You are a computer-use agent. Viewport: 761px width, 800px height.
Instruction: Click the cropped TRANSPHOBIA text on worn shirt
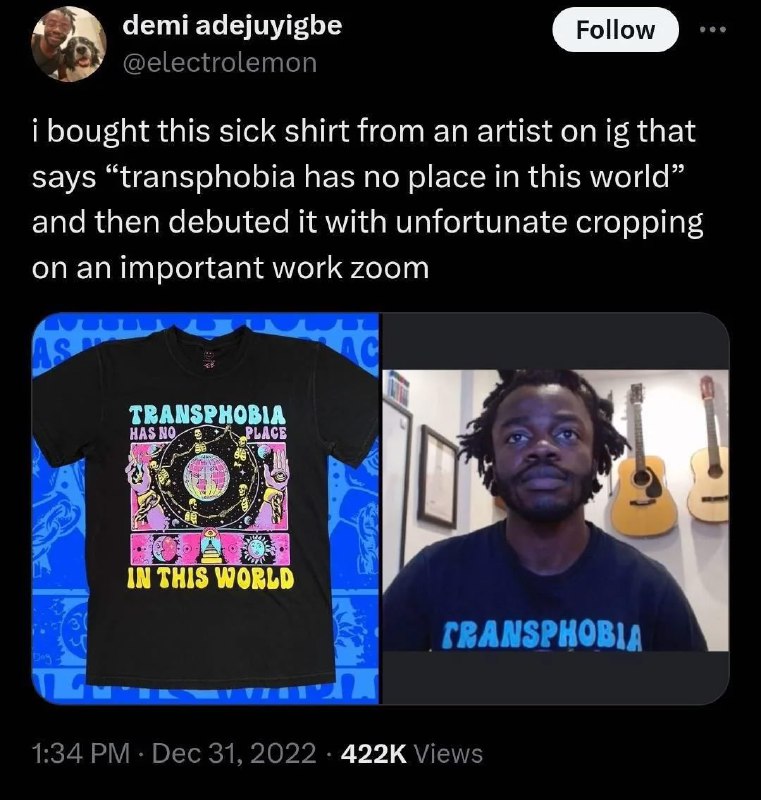[544, 635]
